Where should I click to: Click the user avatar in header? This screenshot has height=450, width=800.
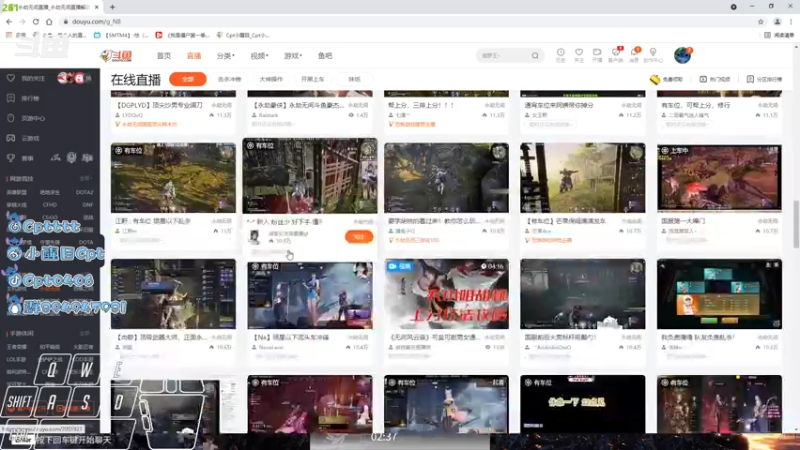pyautogui.click(x=682, y=55)
